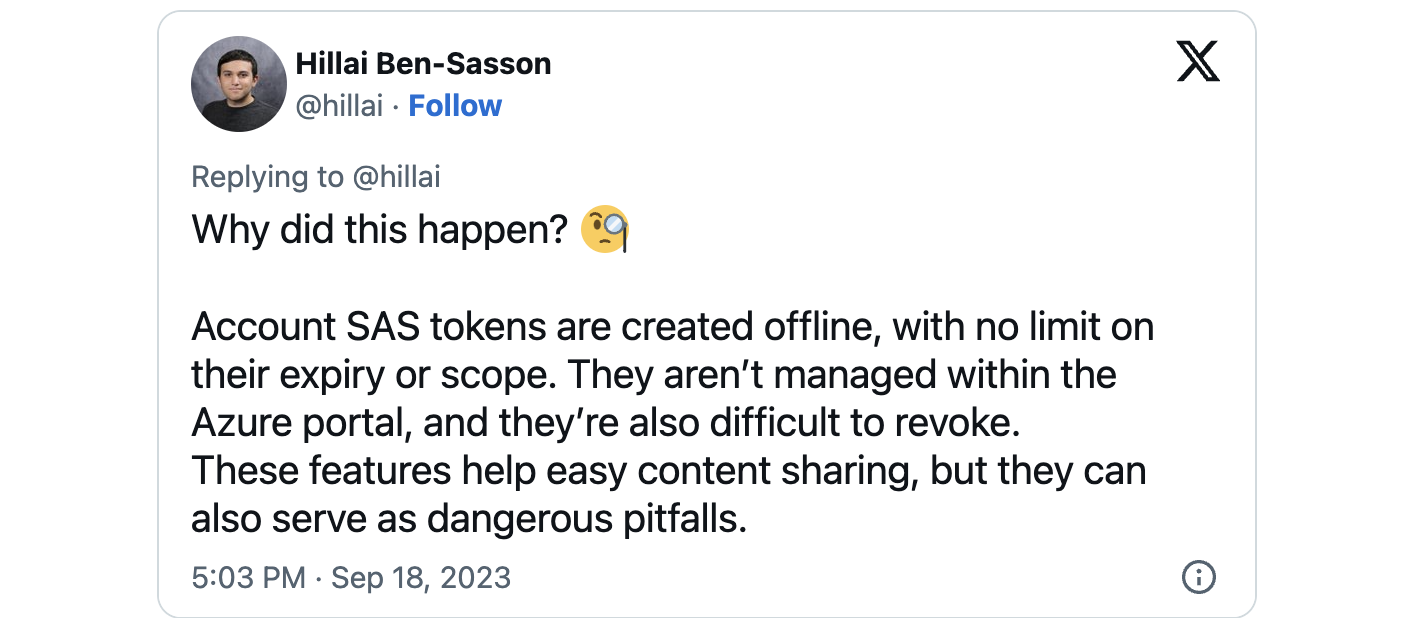This screenshot has height=628, width=1412.
Task: Click the 'Azure portal' sentence line
Action: click(605, 423)
